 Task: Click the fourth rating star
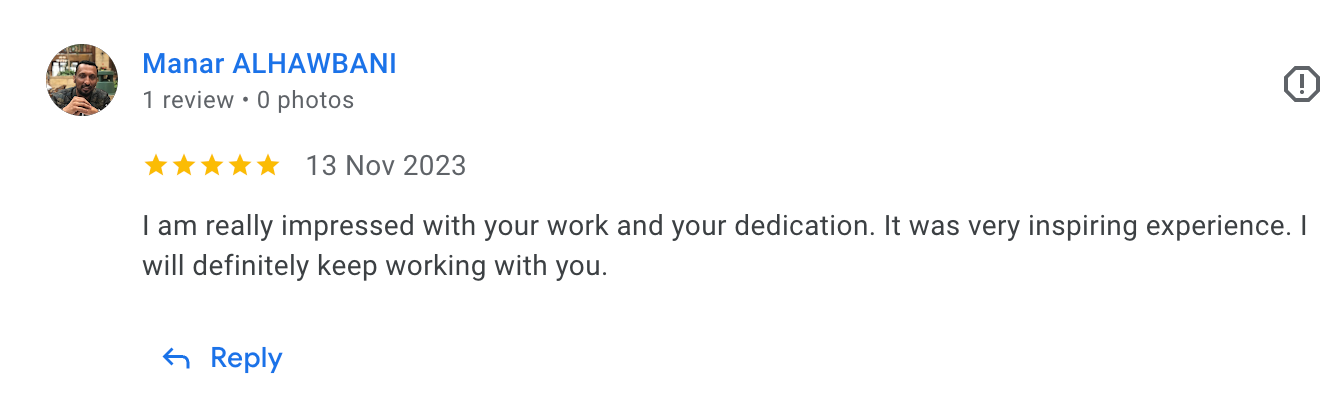240,165
